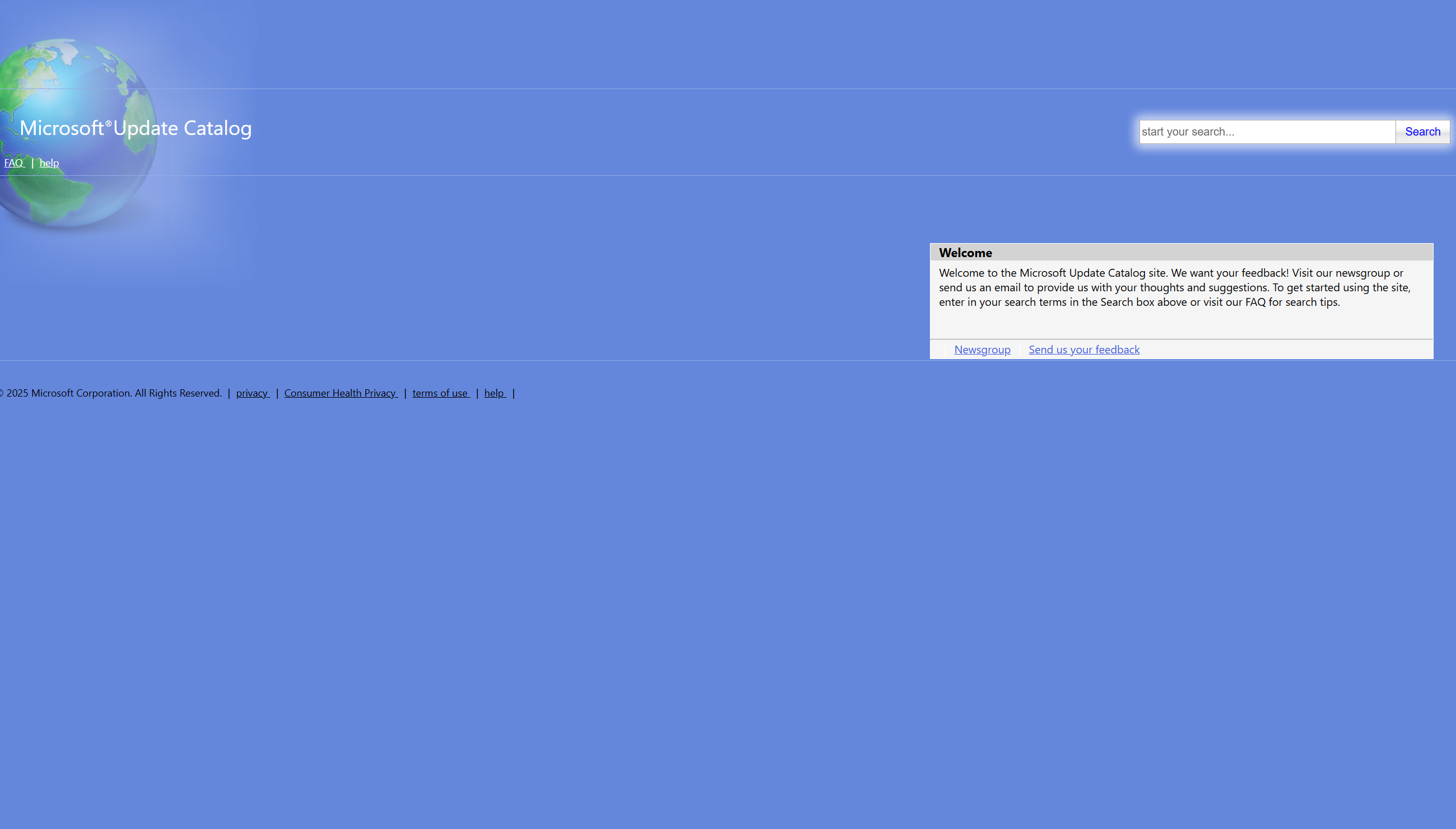Screen dimensions: 1456x829
Task: Click the Welcome panel heading
Action: tap(965, 253)
